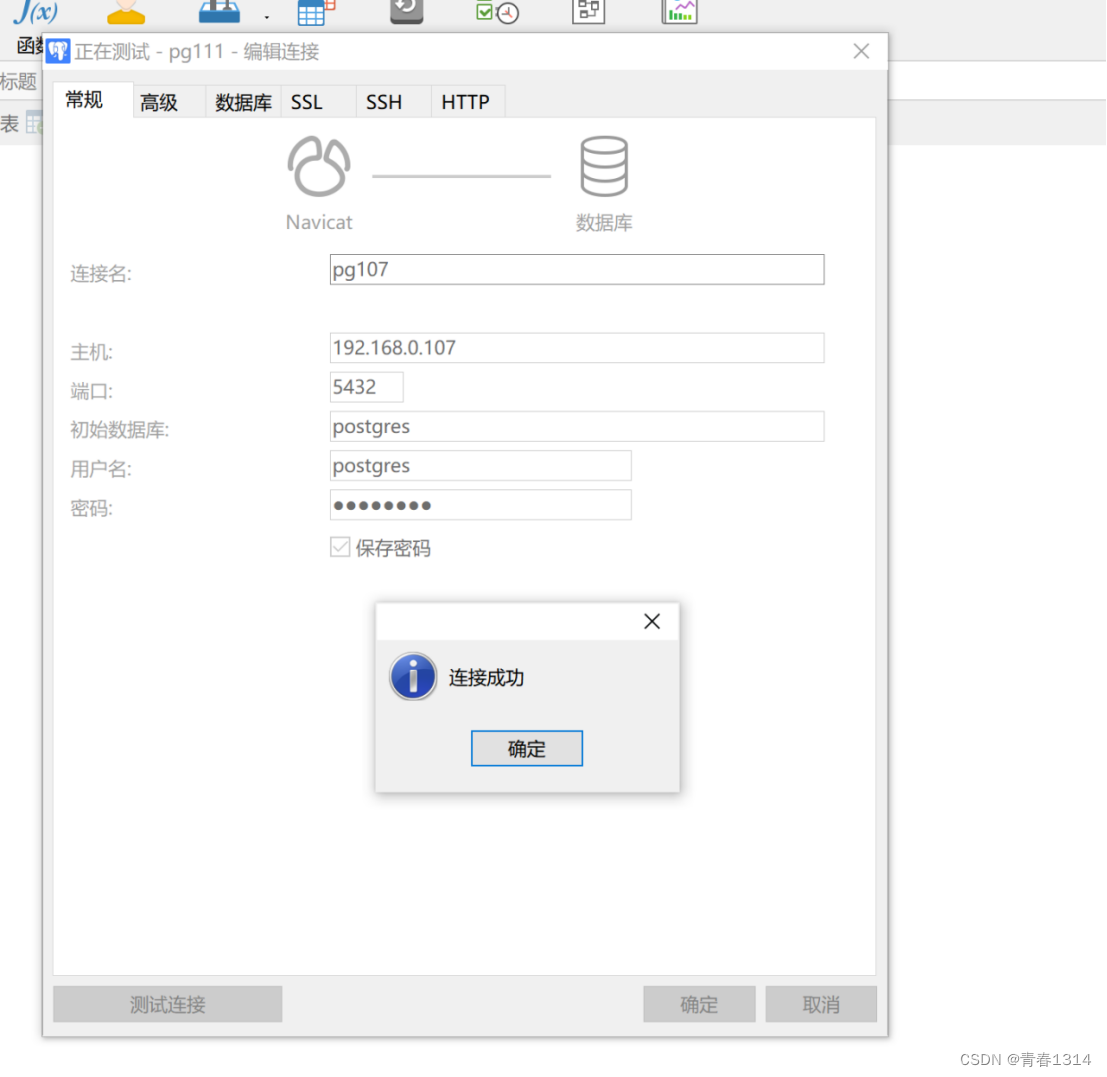Click the blue info icon in success dialog

click(413, 676)
